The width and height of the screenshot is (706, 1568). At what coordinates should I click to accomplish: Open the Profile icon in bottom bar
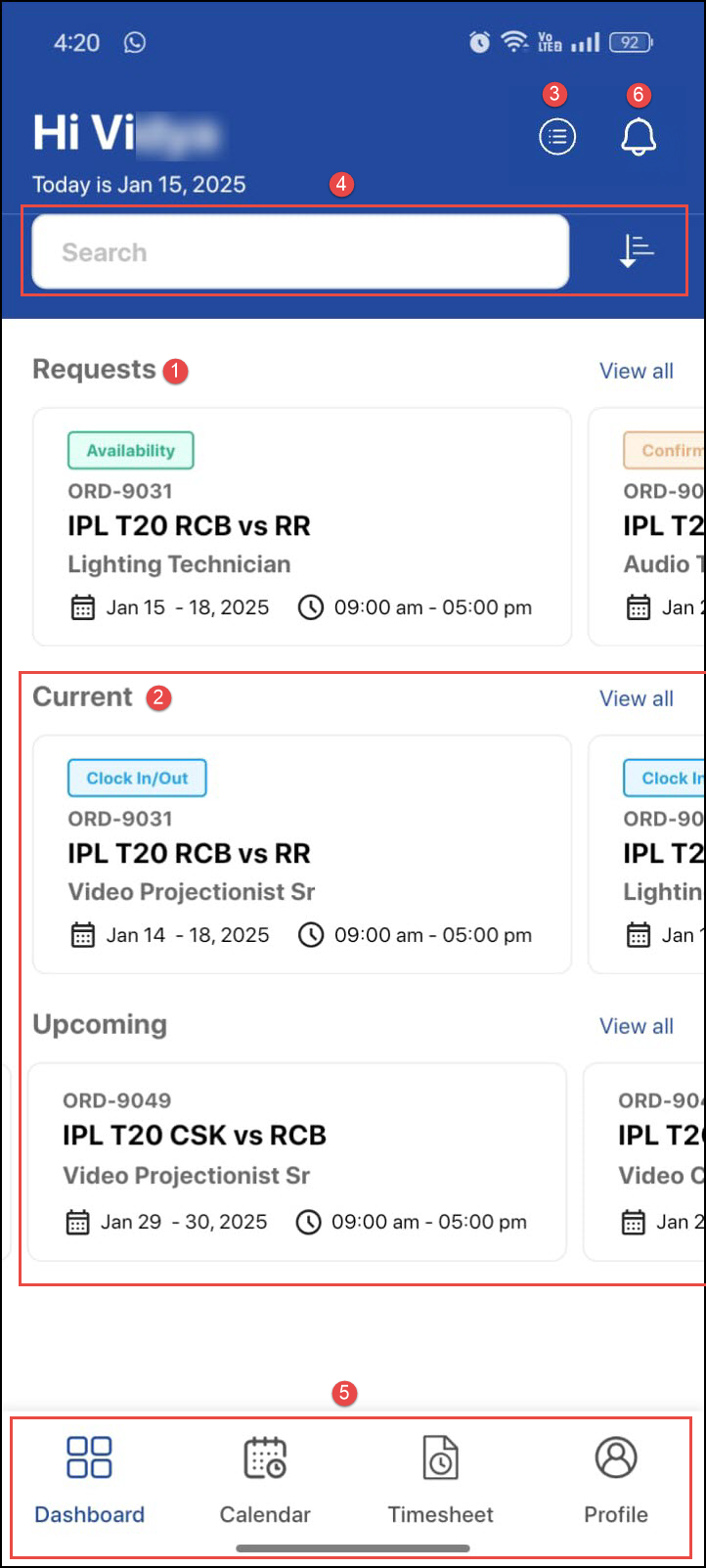(x=616, y=1456)
